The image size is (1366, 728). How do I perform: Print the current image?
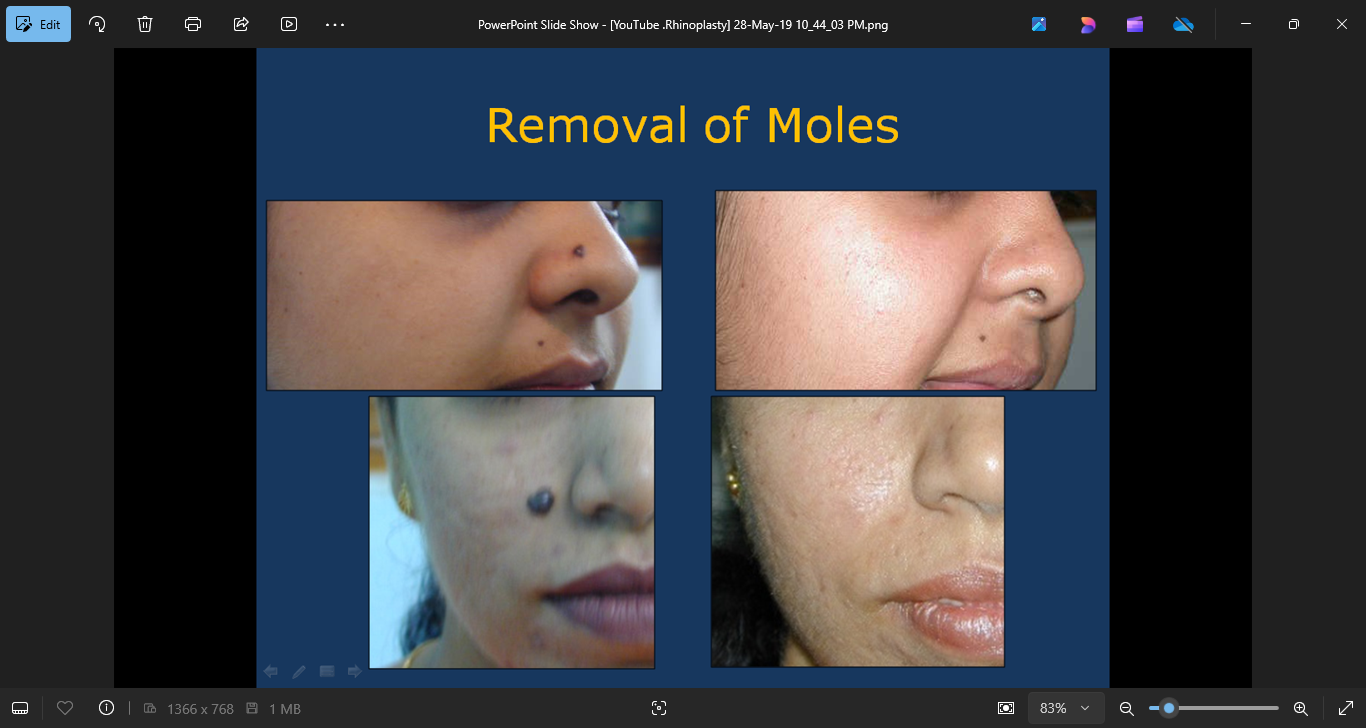coord(193,24)
